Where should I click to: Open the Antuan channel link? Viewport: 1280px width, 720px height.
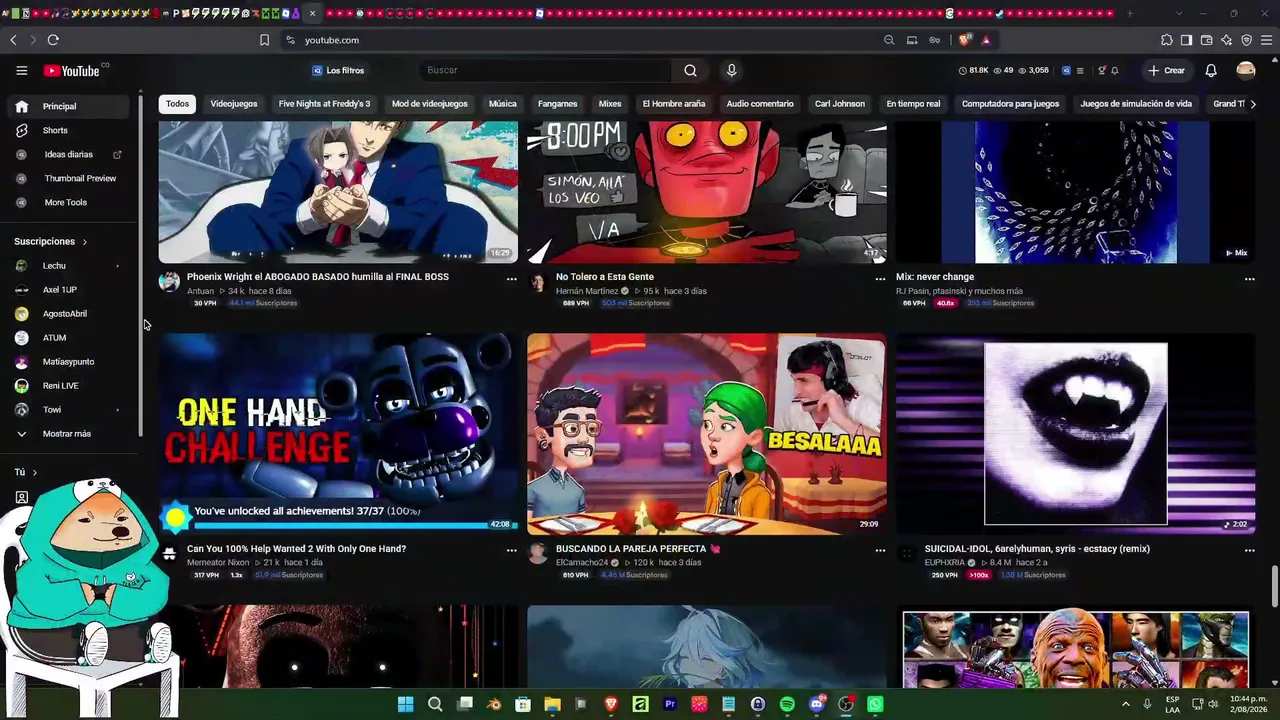click(x=200, y=291)
